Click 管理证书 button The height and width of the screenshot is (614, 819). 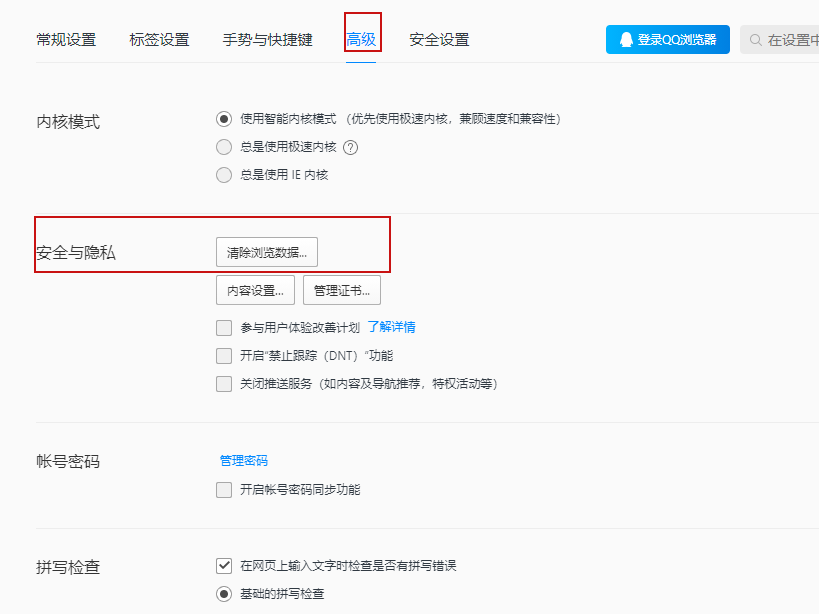(x=342, y=290)
